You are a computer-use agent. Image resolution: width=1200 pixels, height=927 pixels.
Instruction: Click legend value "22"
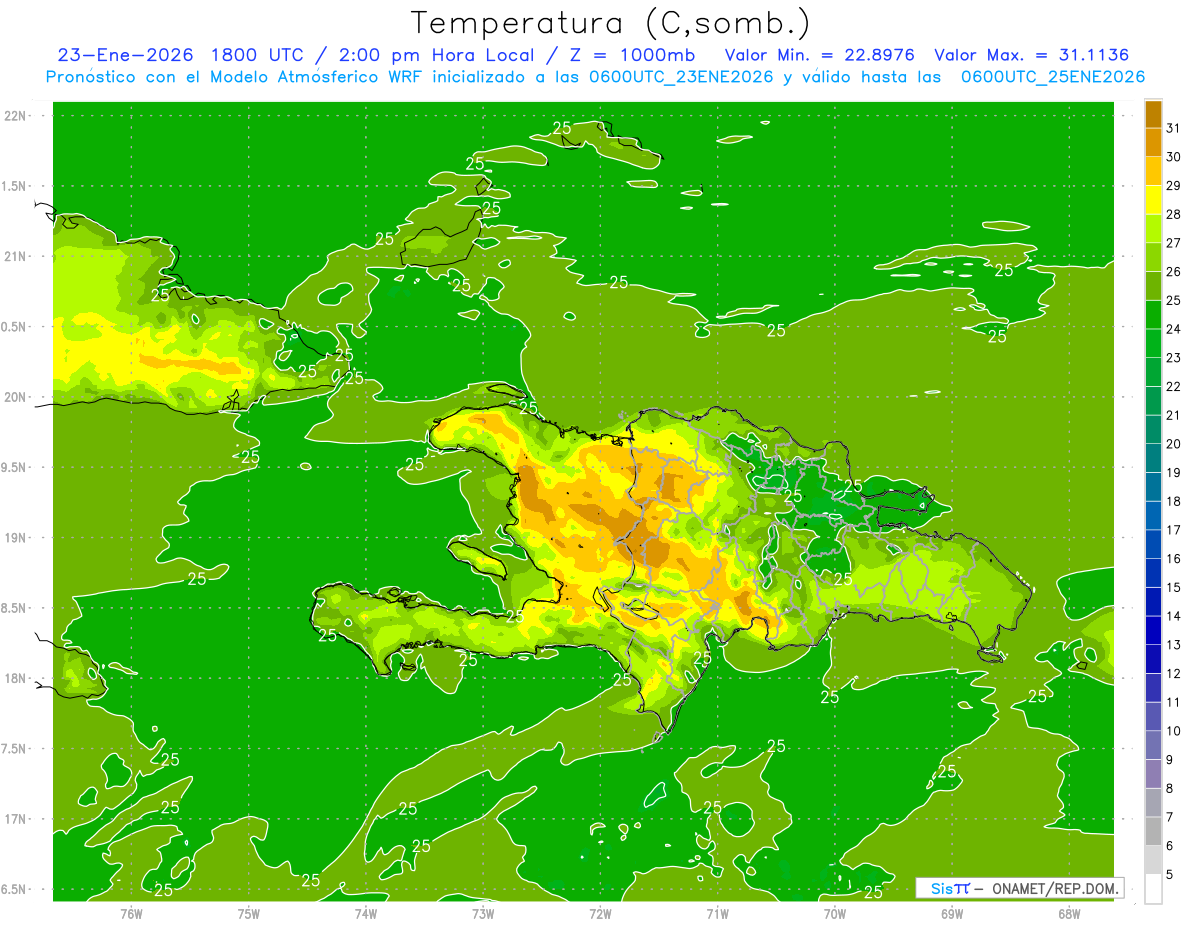1173,386
